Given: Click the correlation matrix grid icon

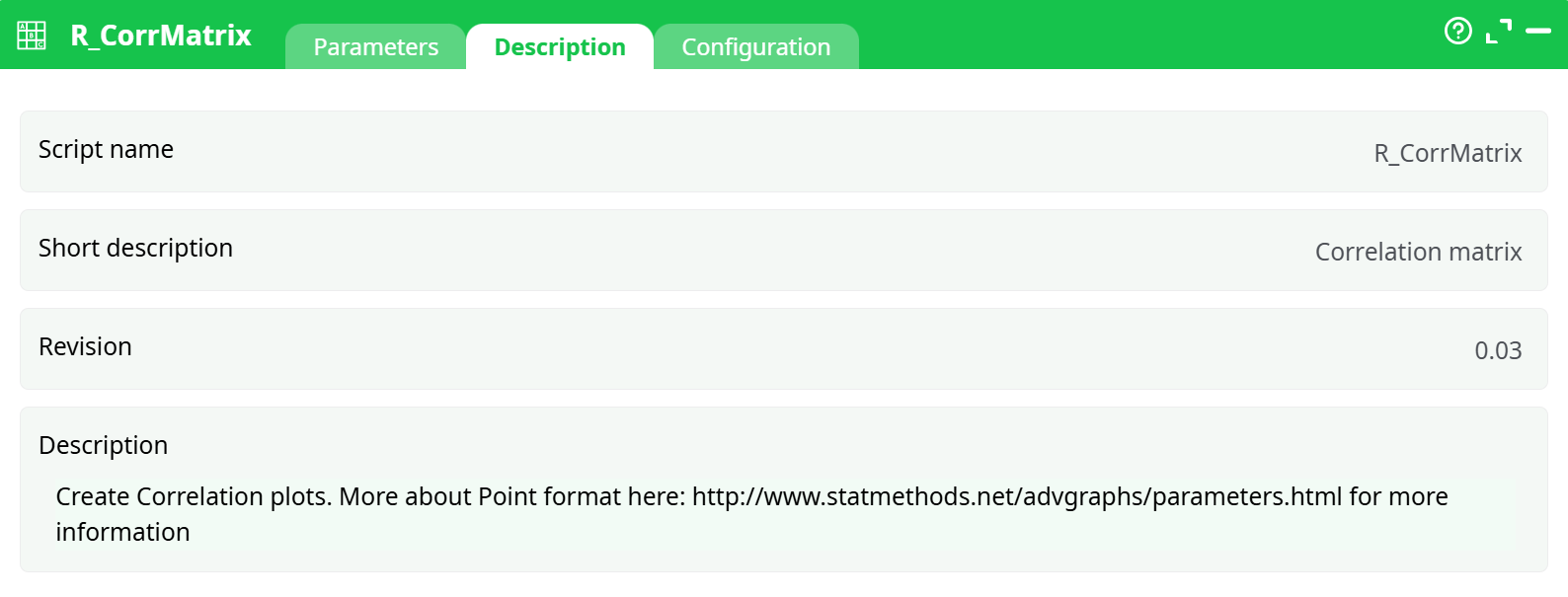Looking at the screenshot, I should [32, 36].
